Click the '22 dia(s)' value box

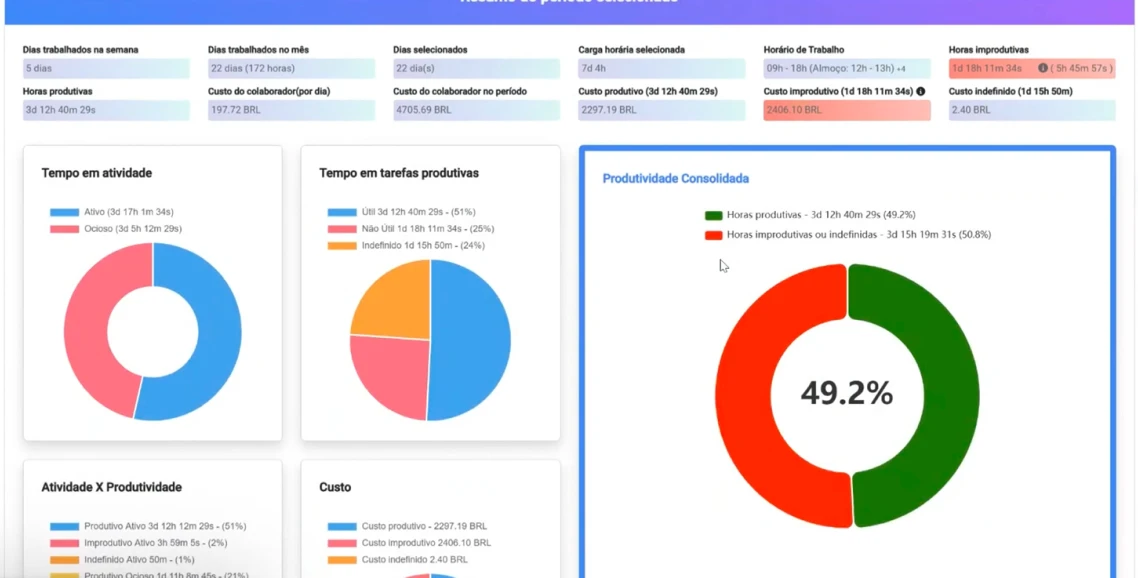[476, 68]
